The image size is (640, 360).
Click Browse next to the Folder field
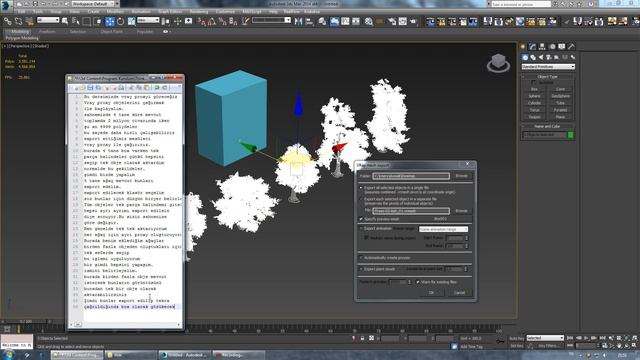[x=462, y=176]
